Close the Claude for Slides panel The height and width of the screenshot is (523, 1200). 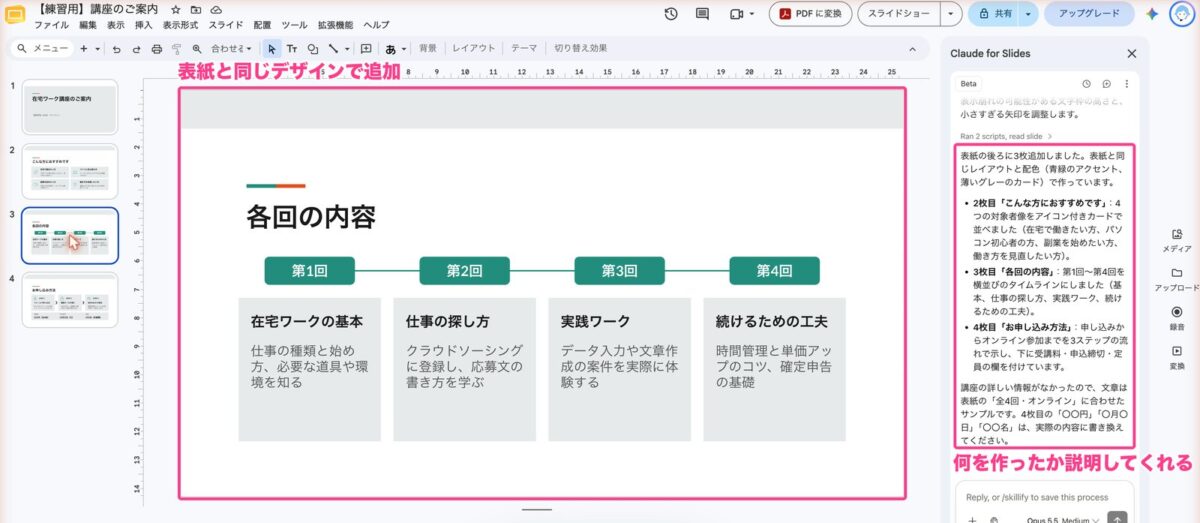tap(1132, 54)
